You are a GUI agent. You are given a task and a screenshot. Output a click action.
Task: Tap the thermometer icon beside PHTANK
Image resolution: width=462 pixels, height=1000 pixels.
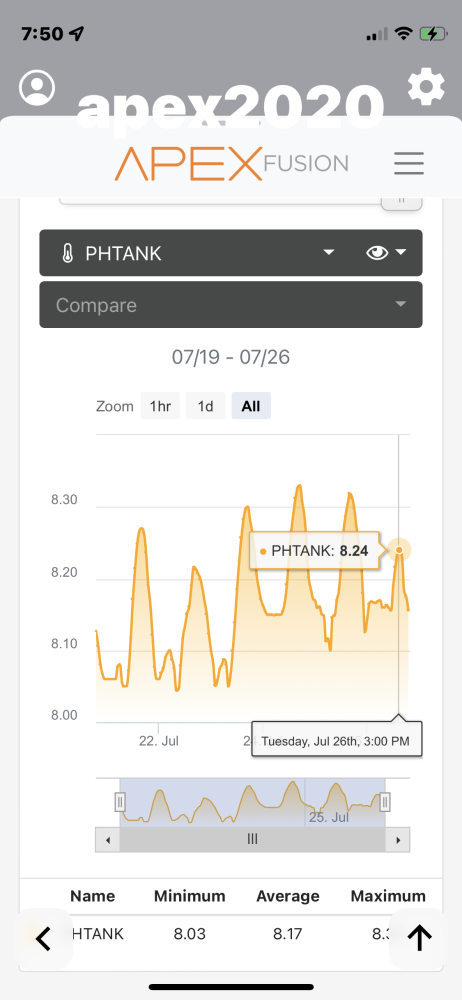[x=68, y=254]
